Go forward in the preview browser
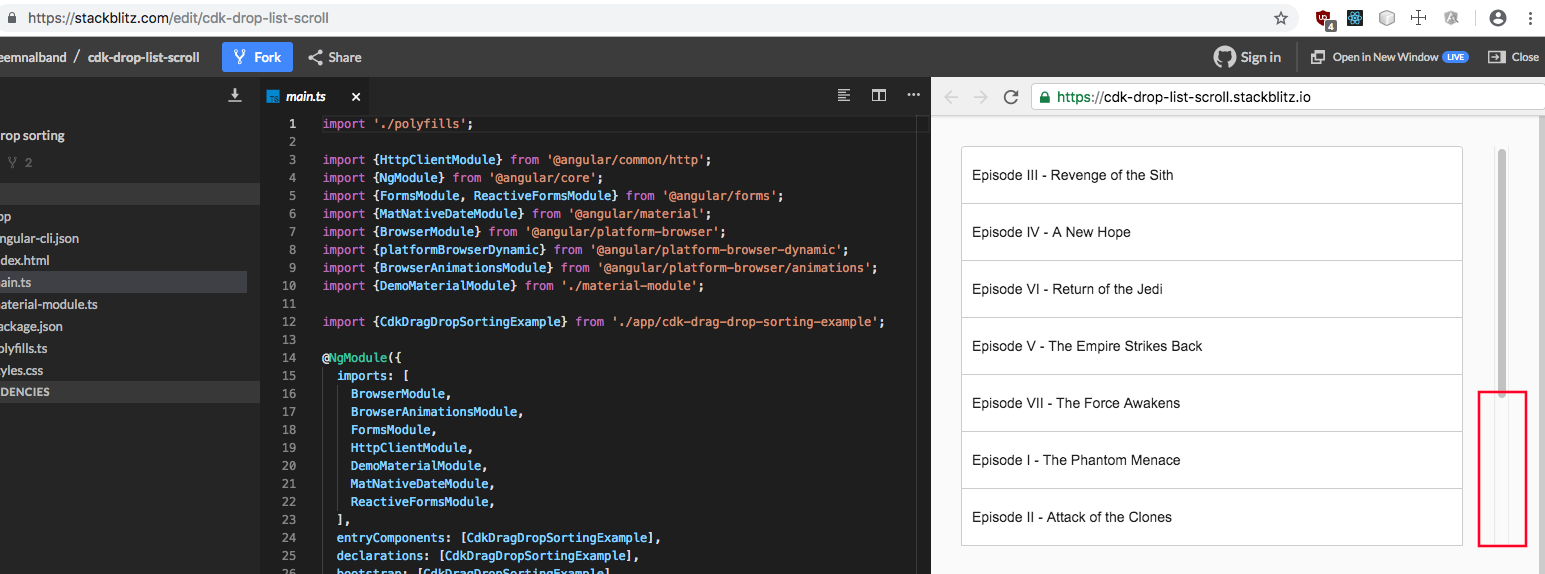The image size is (1545, 574). pos(981,97)
